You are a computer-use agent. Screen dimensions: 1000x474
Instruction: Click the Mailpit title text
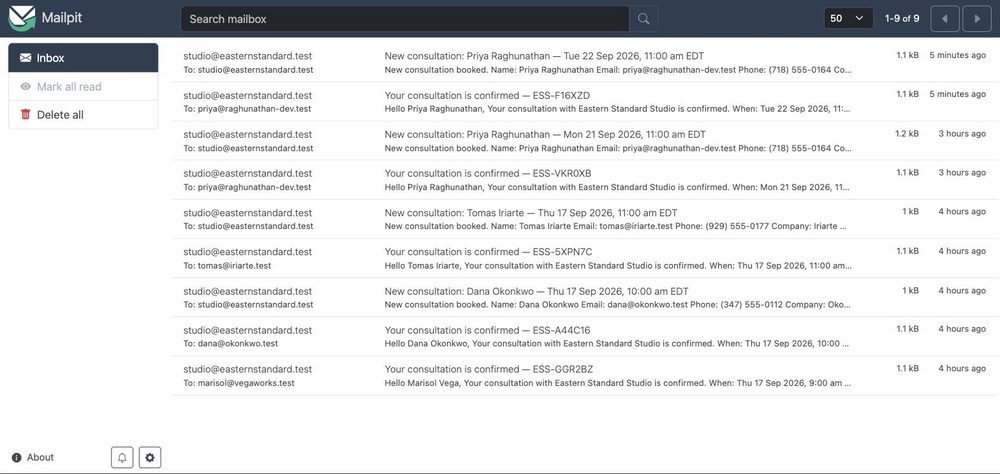pos(62,17)
